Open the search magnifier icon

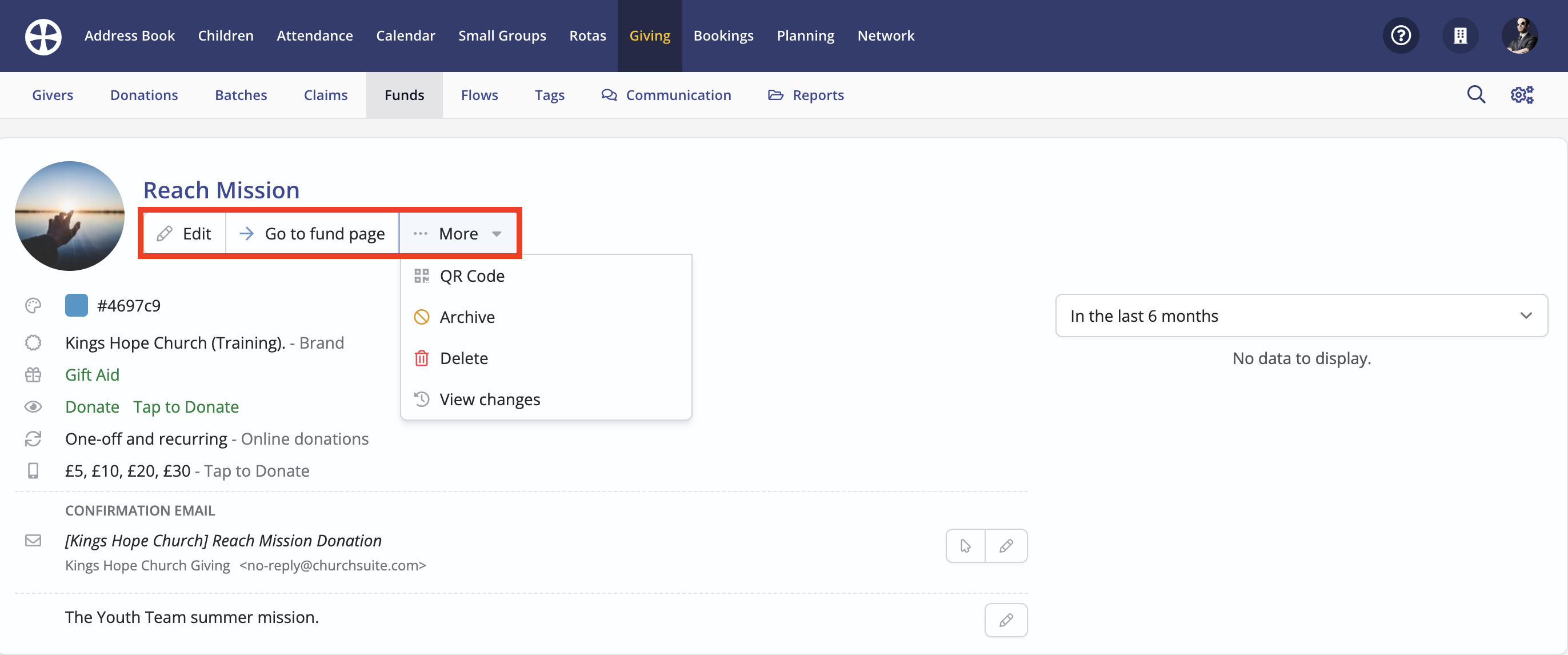[1475, 95]
